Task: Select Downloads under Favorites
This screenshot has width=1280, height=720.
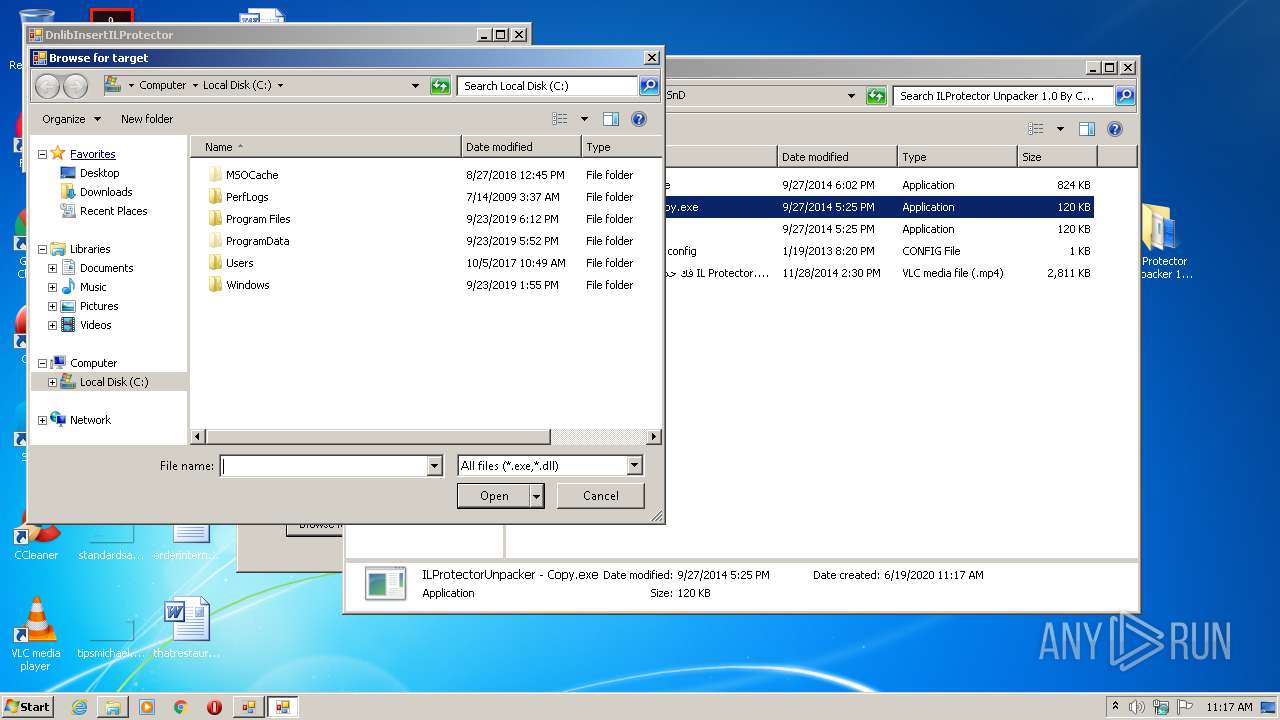Action: [x=106, y=192]
